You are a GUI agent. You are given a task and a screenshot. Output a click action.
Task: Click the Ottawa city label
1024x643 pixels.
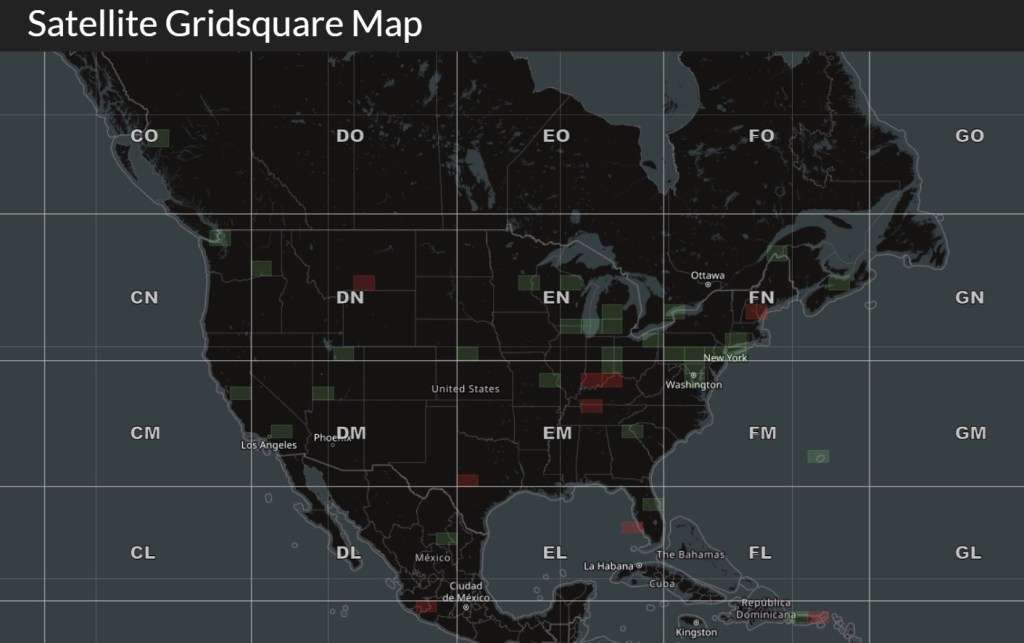[708, 275]
